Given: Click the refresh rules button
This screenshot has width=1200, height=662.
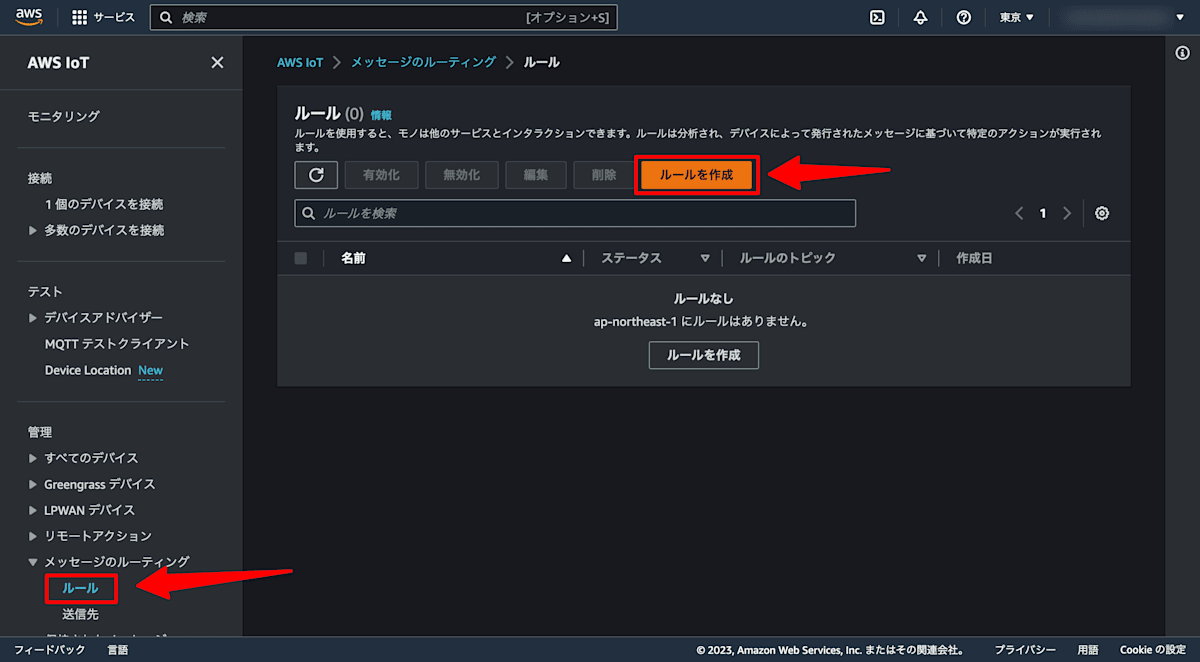Looking at the screenshot, I should pyautogui.click(x=316, y=175).
